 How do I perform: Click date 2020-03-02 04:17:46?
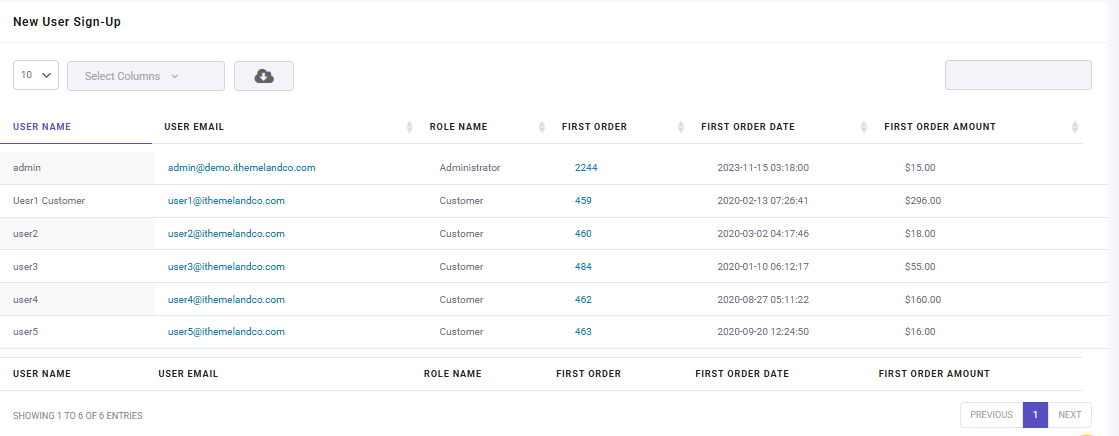pos(763,233)
